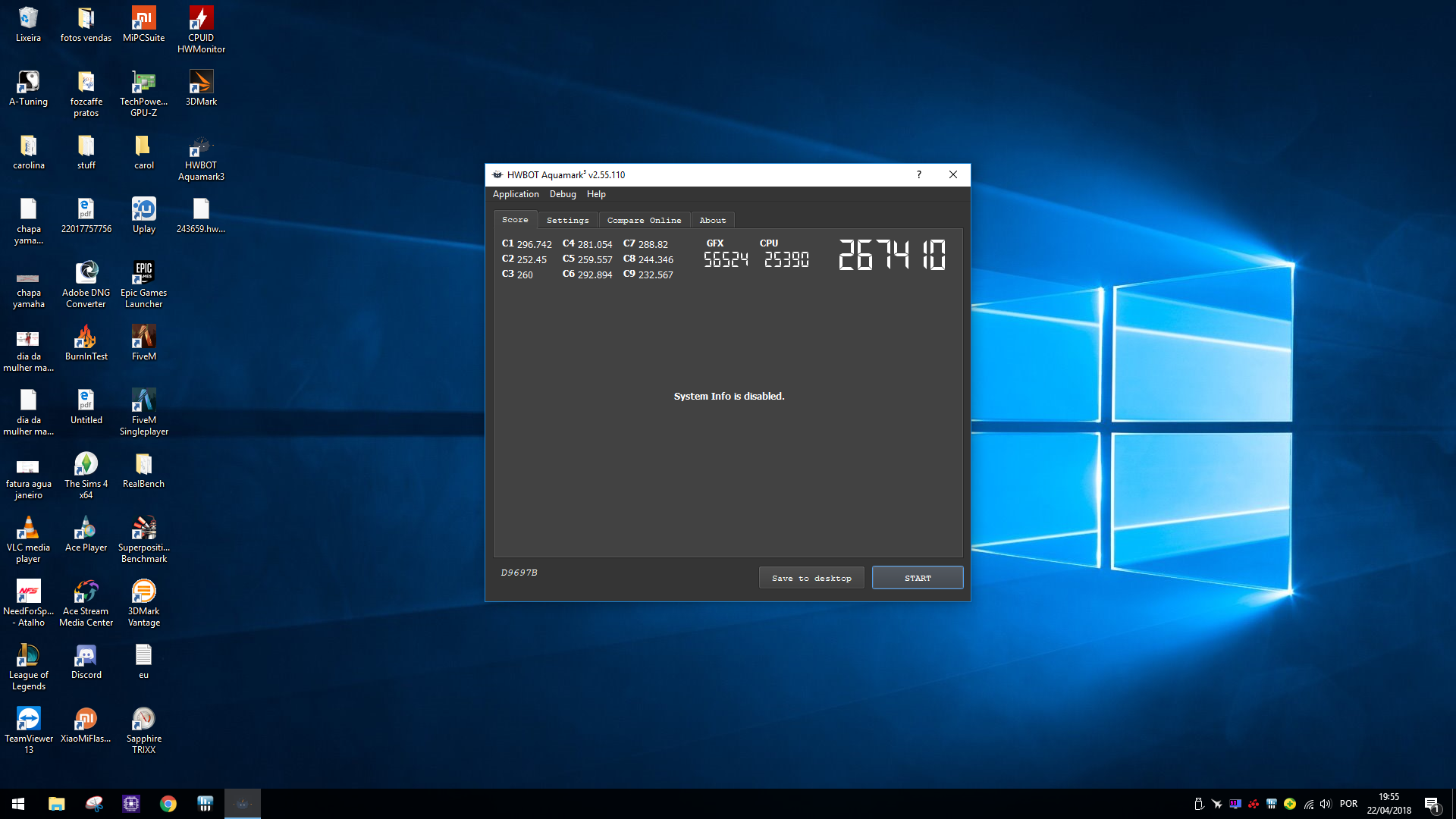The height and width of the screenshot is (819, 1456).
Task: Launch VLC media player shortcut
Action: [28, 539]
